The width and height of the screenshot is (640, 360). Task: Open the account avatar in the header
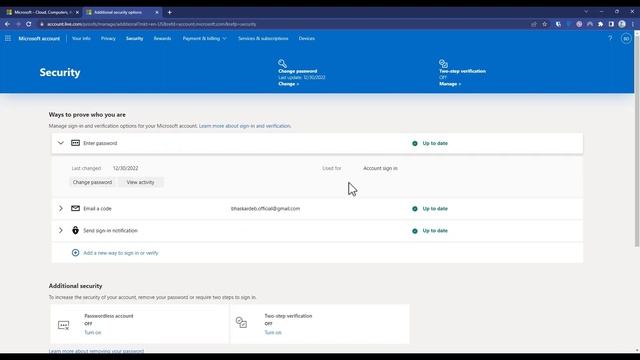(x=626, y=38)
